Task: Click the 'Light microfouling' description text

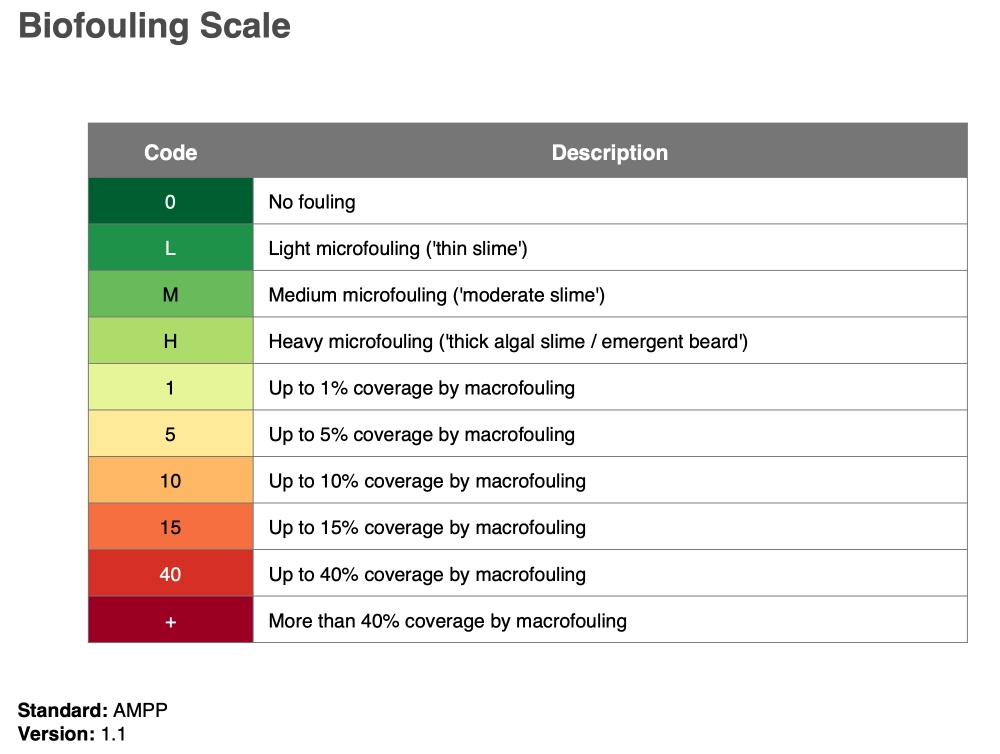Action: 397,248
